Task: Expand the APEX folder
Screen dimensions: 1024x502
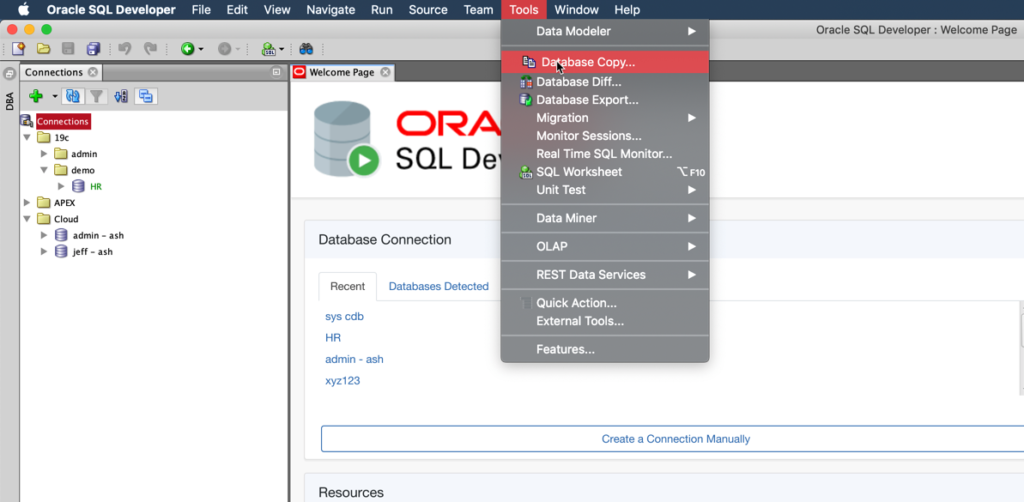Action: click(27, 202)
